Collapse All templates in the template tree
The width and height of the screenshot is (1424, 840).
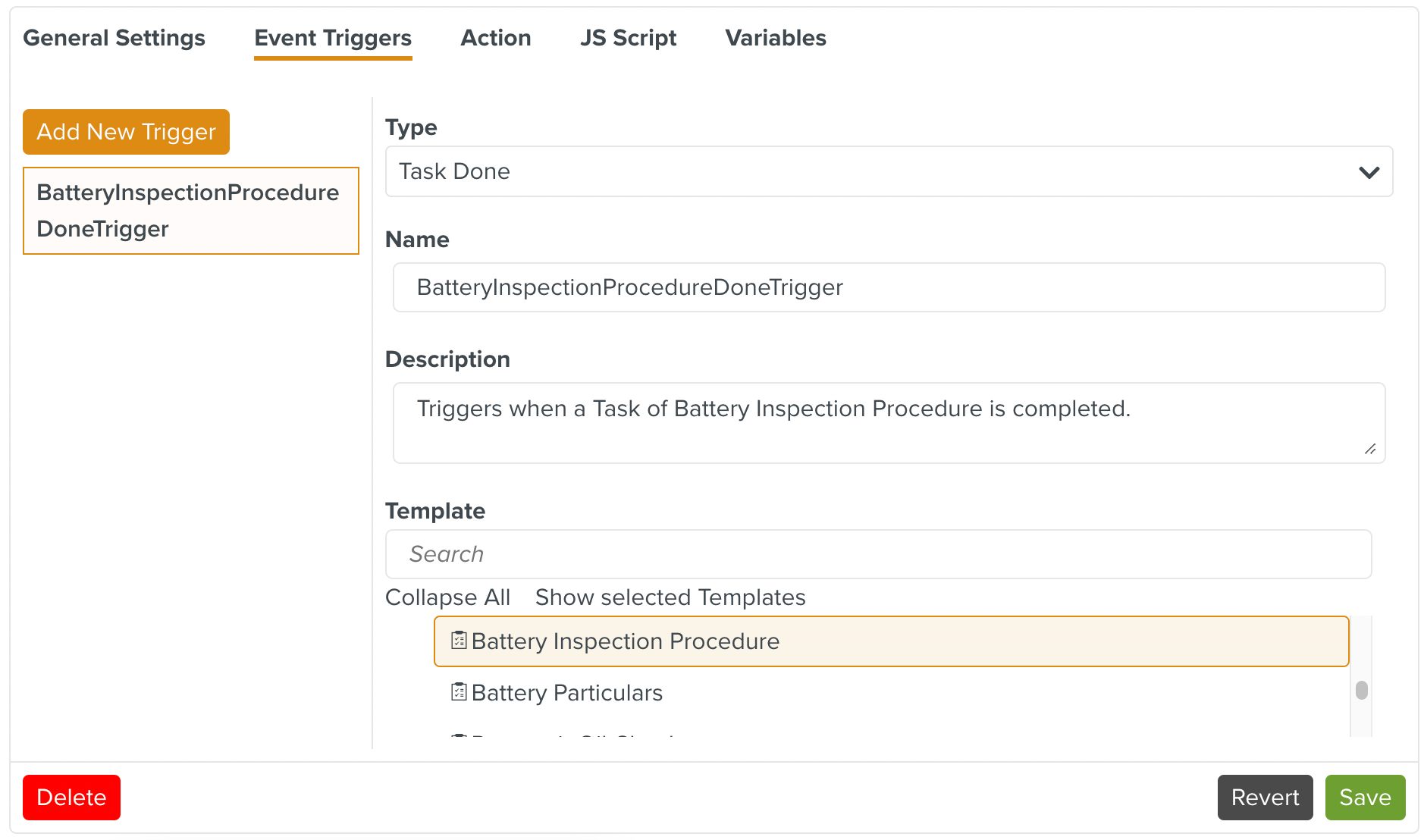click(x=447, y=597)
